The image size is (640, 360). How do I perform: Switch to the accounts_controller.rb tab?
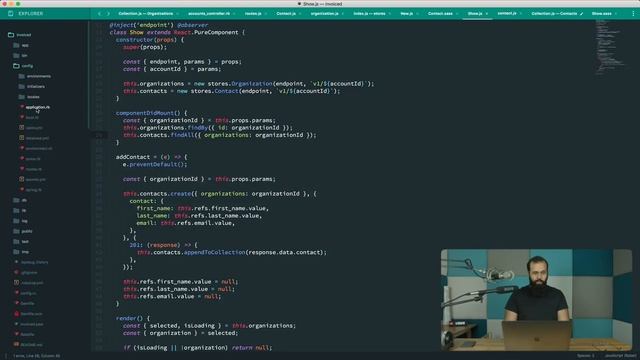click(x=209, y=13)
